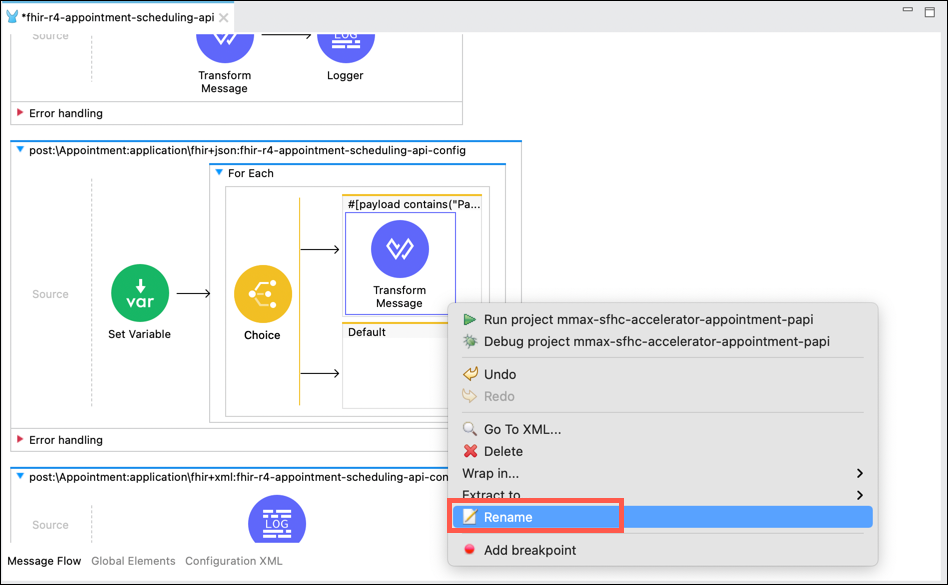948x585 pixels.
Task: Collapse the post Appointment fhir+json flow
Action: click(x=20, y=150)
